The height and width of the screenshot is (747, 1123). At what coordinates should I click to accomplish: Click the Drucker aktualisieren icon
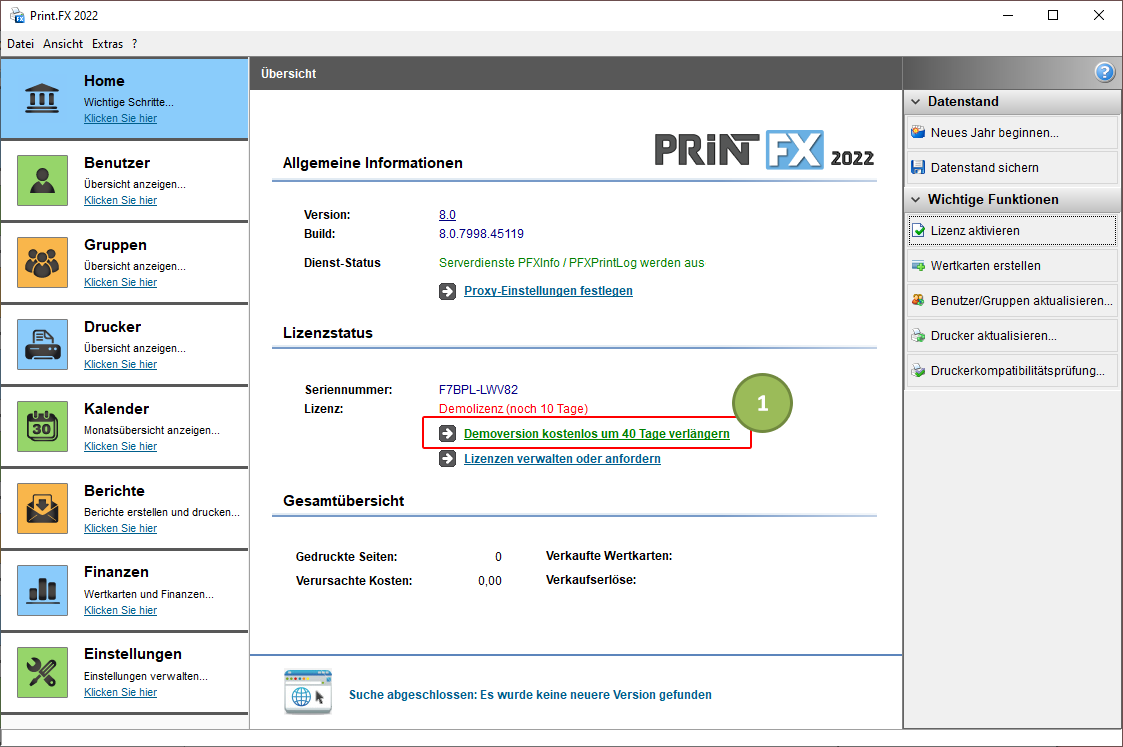point(918,336)
